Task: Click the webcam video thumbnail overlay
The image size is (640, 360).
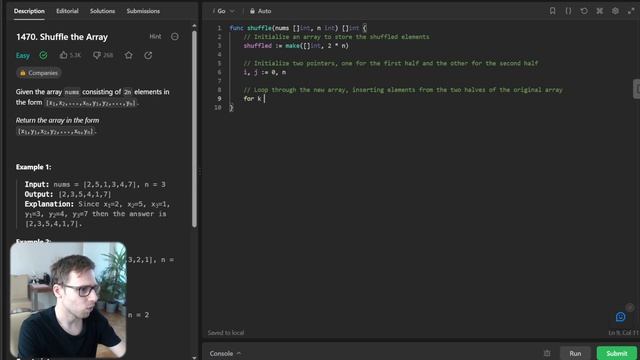Action: pyautogui.click(x=68, y=300)
